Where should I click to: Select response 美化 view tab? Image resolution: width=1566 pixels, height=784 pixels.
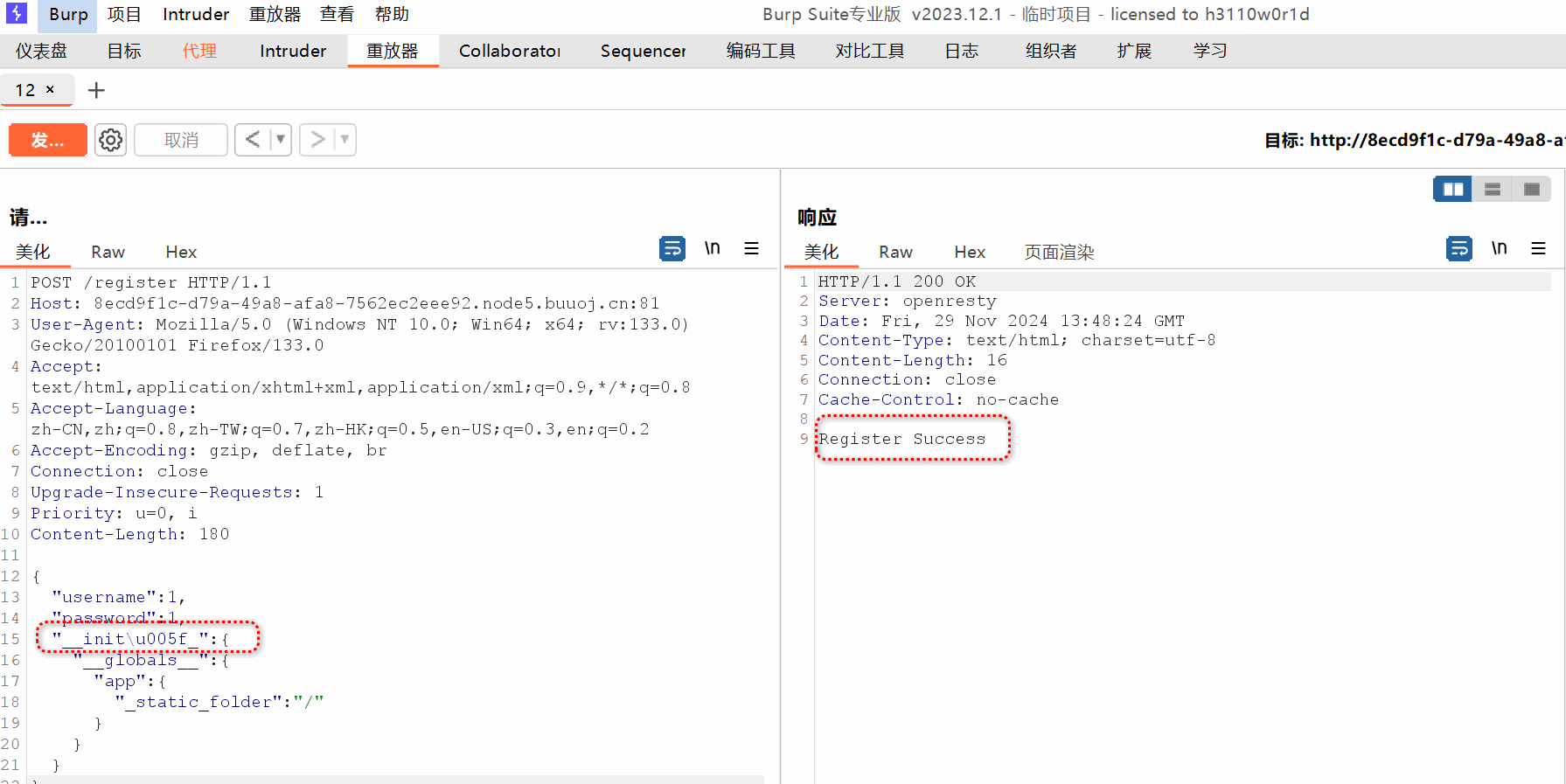(821, 252)
